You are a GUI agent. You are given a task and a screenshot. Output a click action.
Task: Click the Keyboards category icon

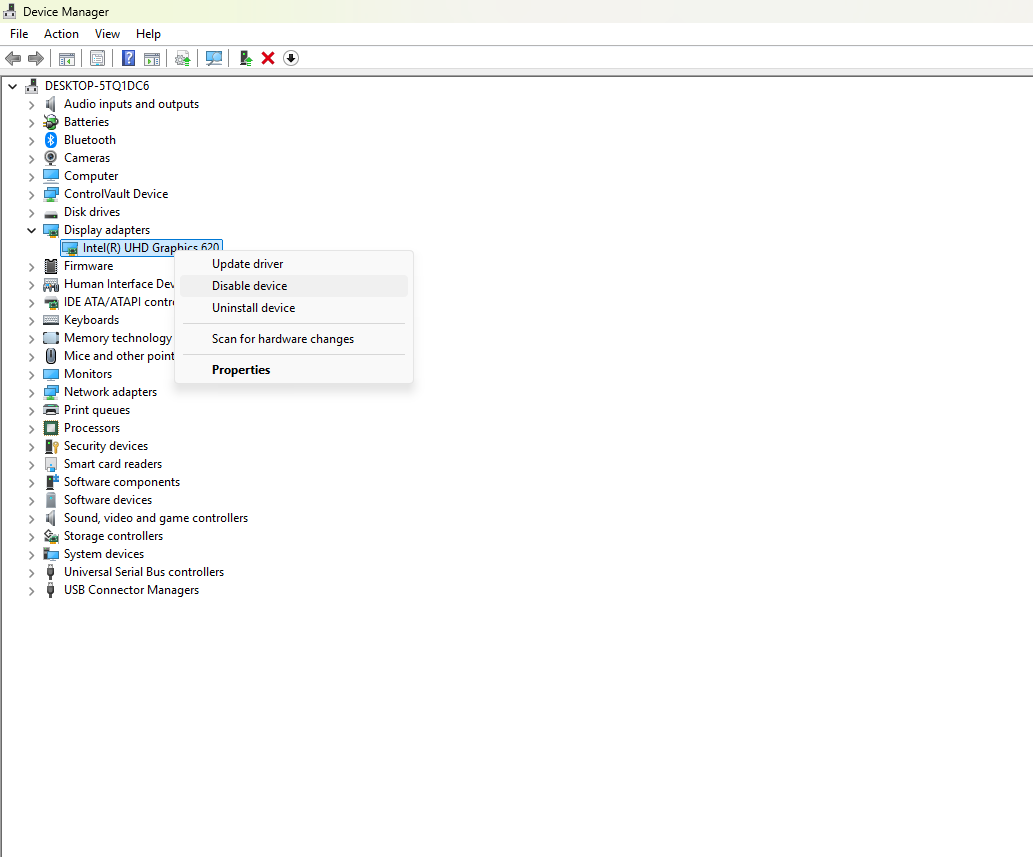coord(51,320)
